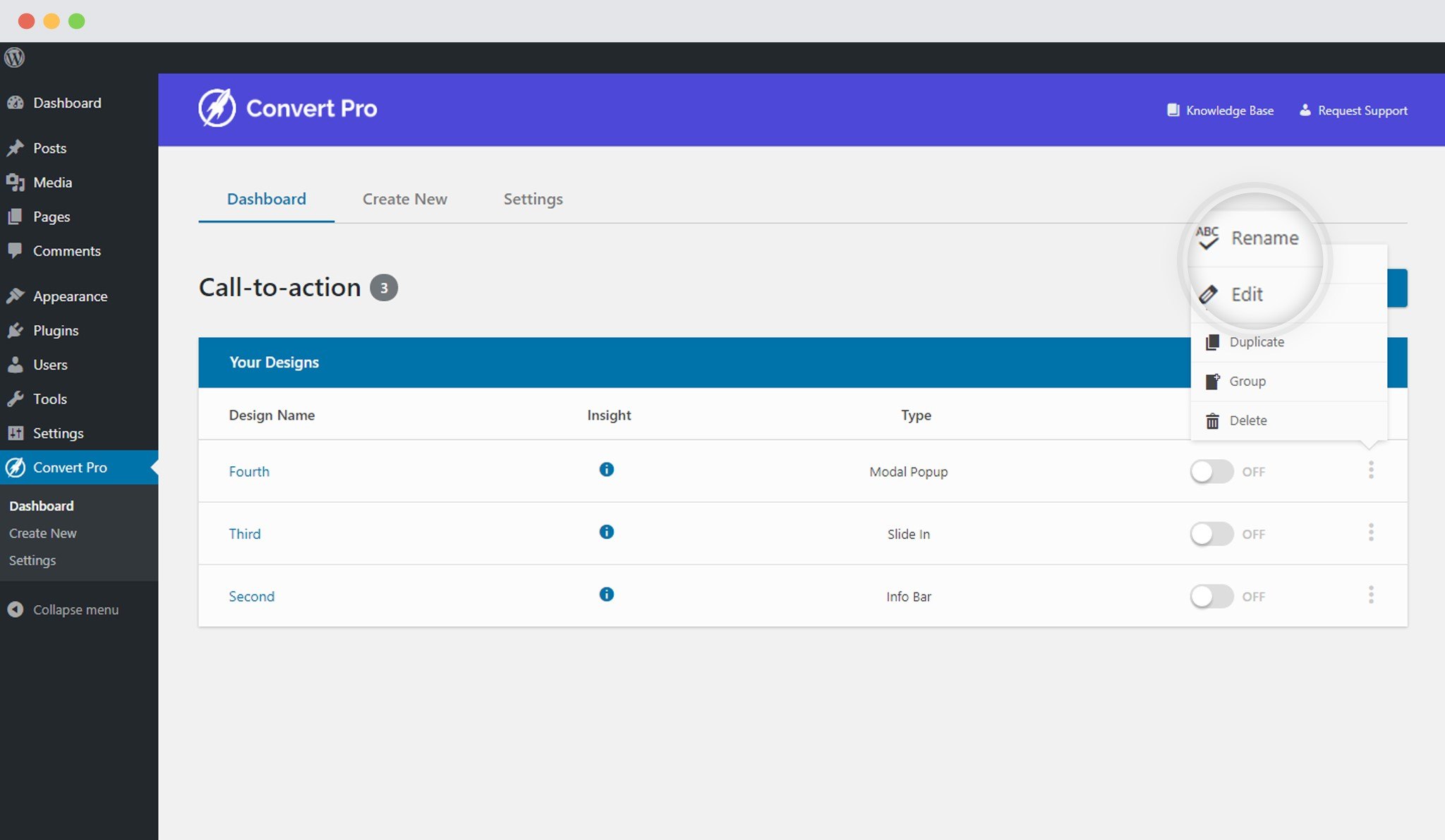This screenshot has height=840, width=1445.
Task: Open three-dot options menu for Fourth
Action: tap(1371, 470)
